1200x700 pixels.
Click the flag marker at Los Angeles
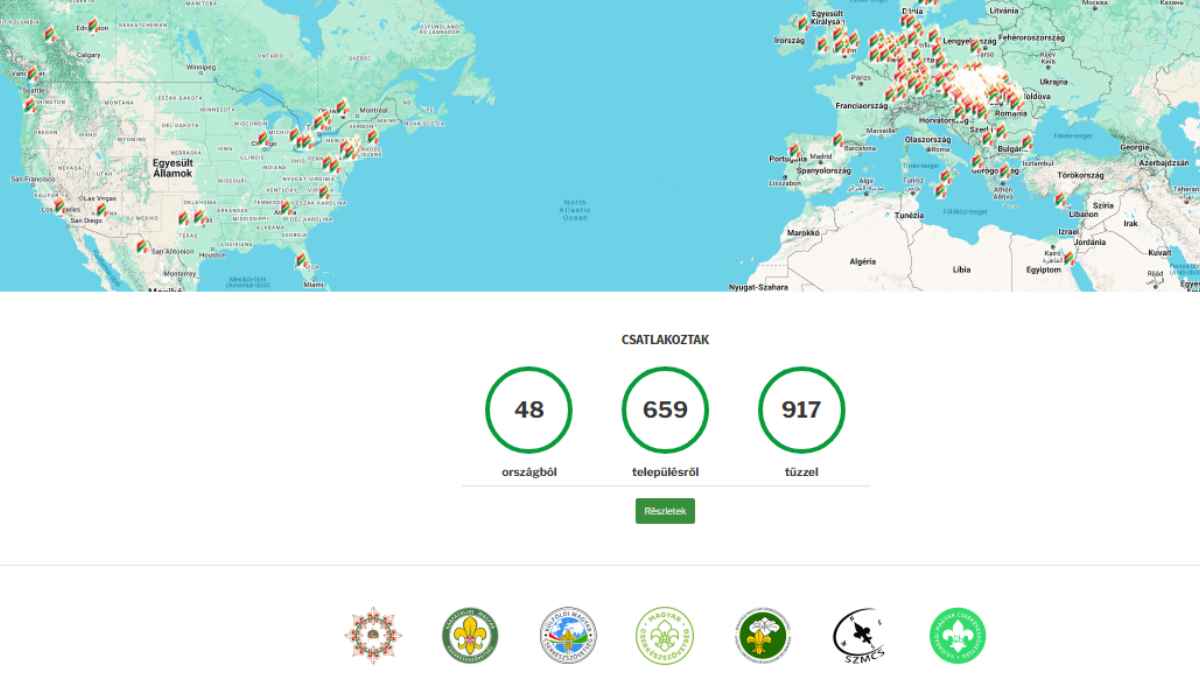[58, 205]
